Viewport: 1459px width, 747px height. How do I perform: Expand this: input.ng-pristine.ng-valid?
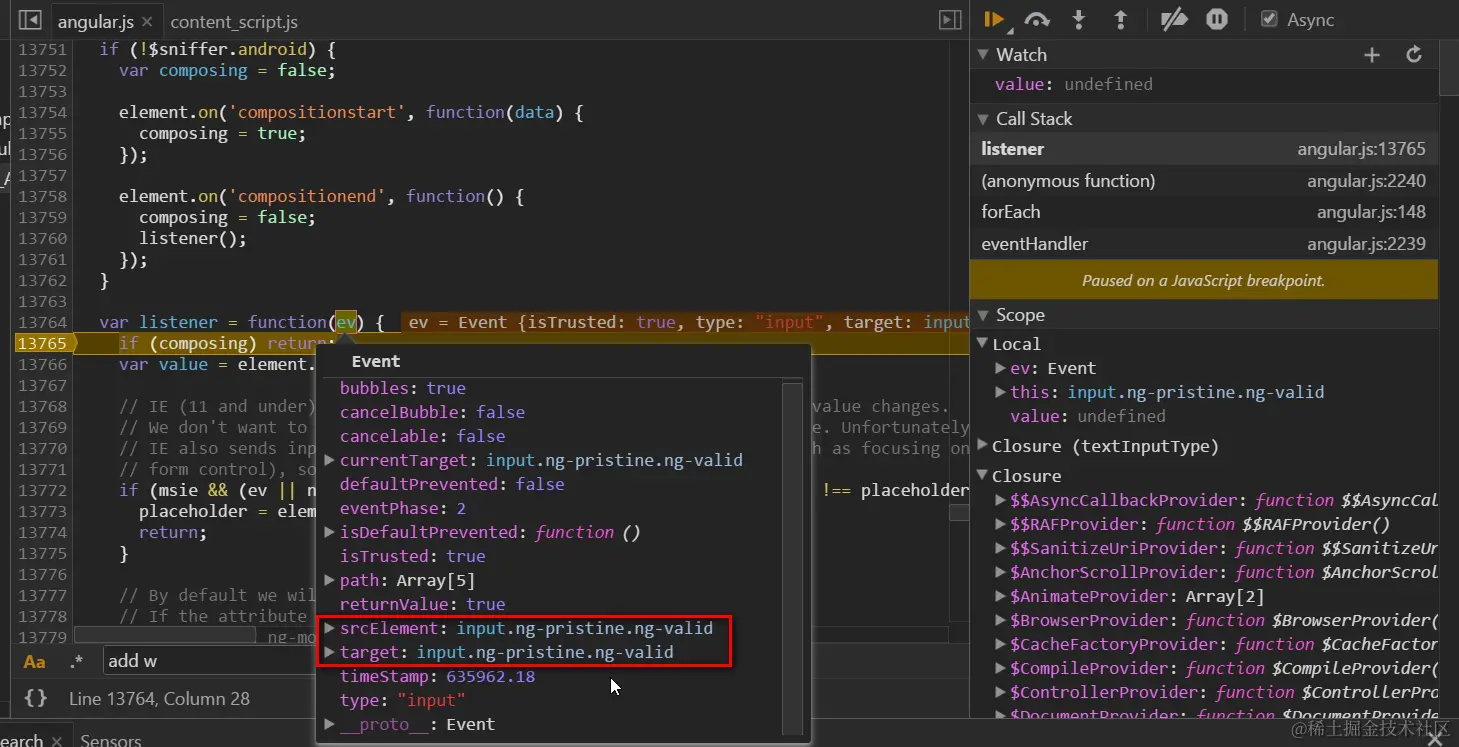[1001, 392]
